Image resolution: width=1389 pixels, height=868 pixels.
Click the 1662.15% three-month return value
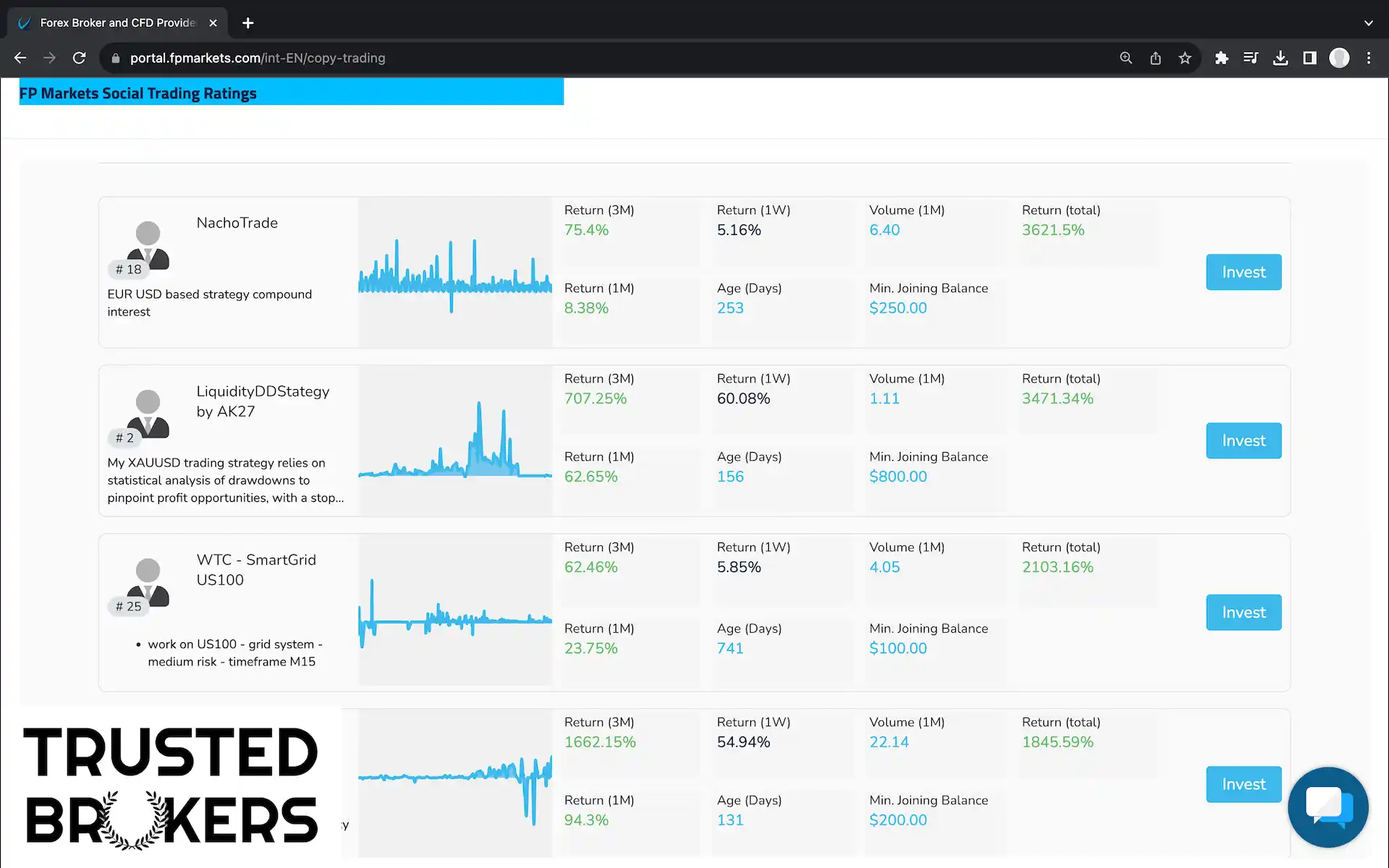coord(600,742)
